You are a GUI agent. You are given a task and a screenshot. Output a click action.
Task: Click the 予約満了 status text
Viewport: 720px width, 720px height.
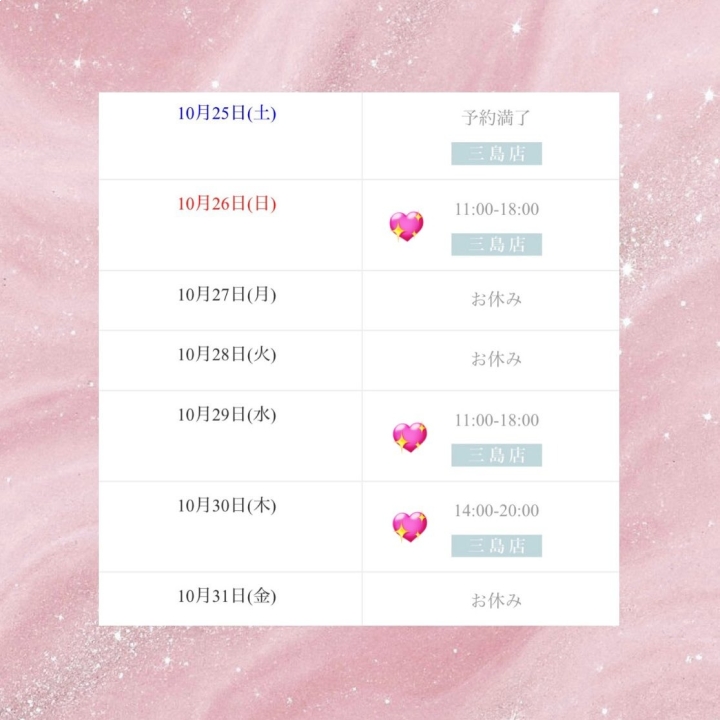point(496,118)
